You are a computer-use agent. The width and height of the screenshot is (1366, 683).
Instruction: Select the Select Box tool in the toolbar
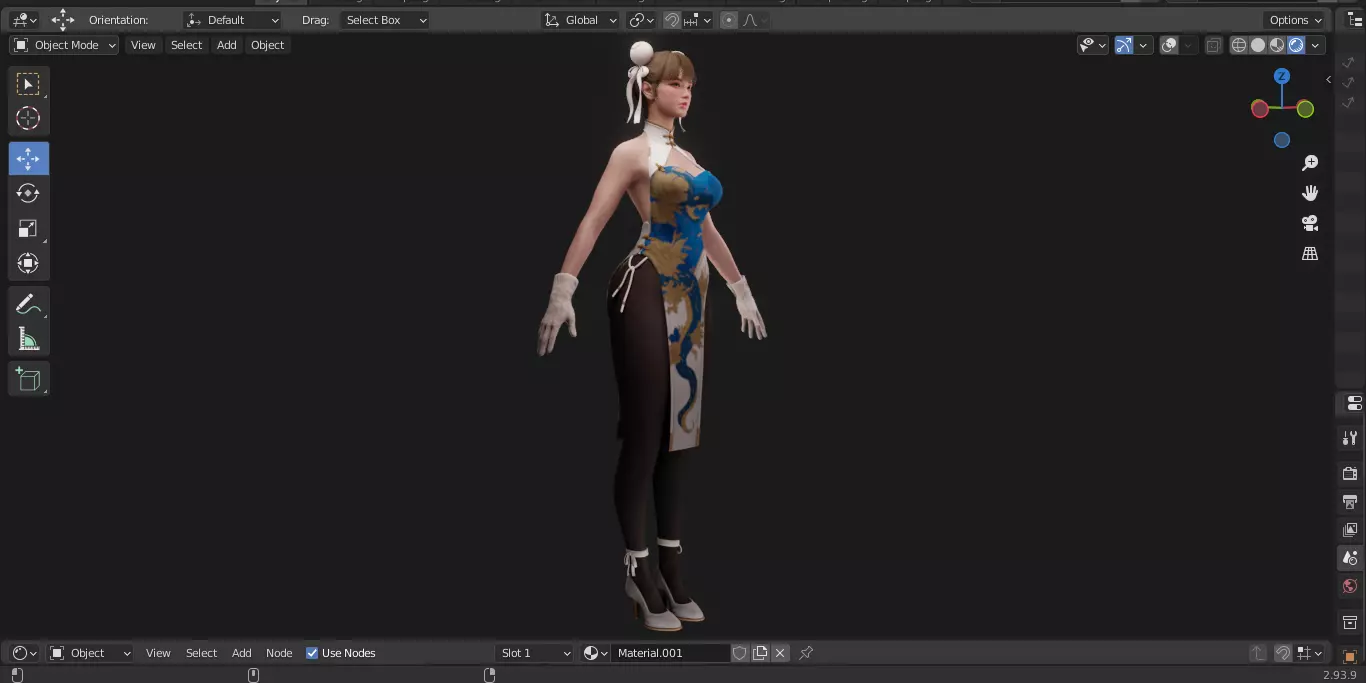click(28, 84)
